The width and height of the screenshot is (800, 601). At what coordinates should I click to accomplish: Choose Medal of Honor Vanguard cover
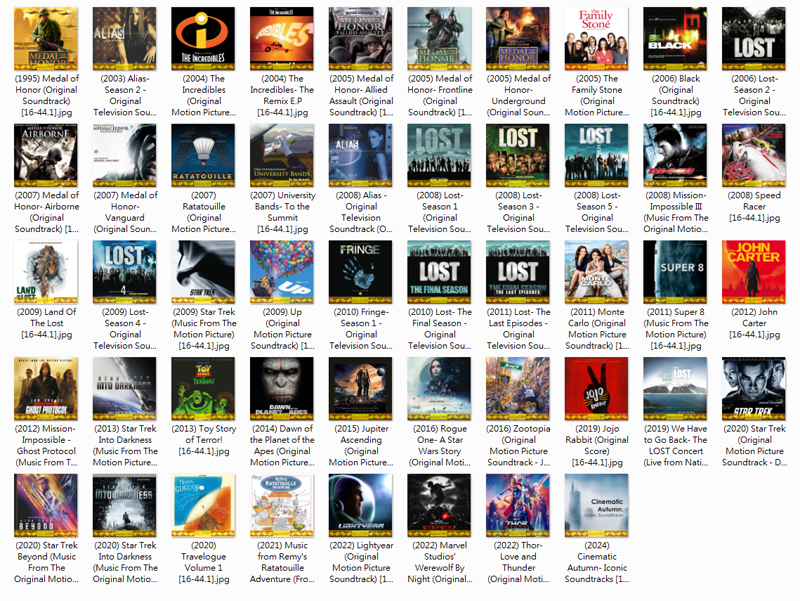[124, 156]
